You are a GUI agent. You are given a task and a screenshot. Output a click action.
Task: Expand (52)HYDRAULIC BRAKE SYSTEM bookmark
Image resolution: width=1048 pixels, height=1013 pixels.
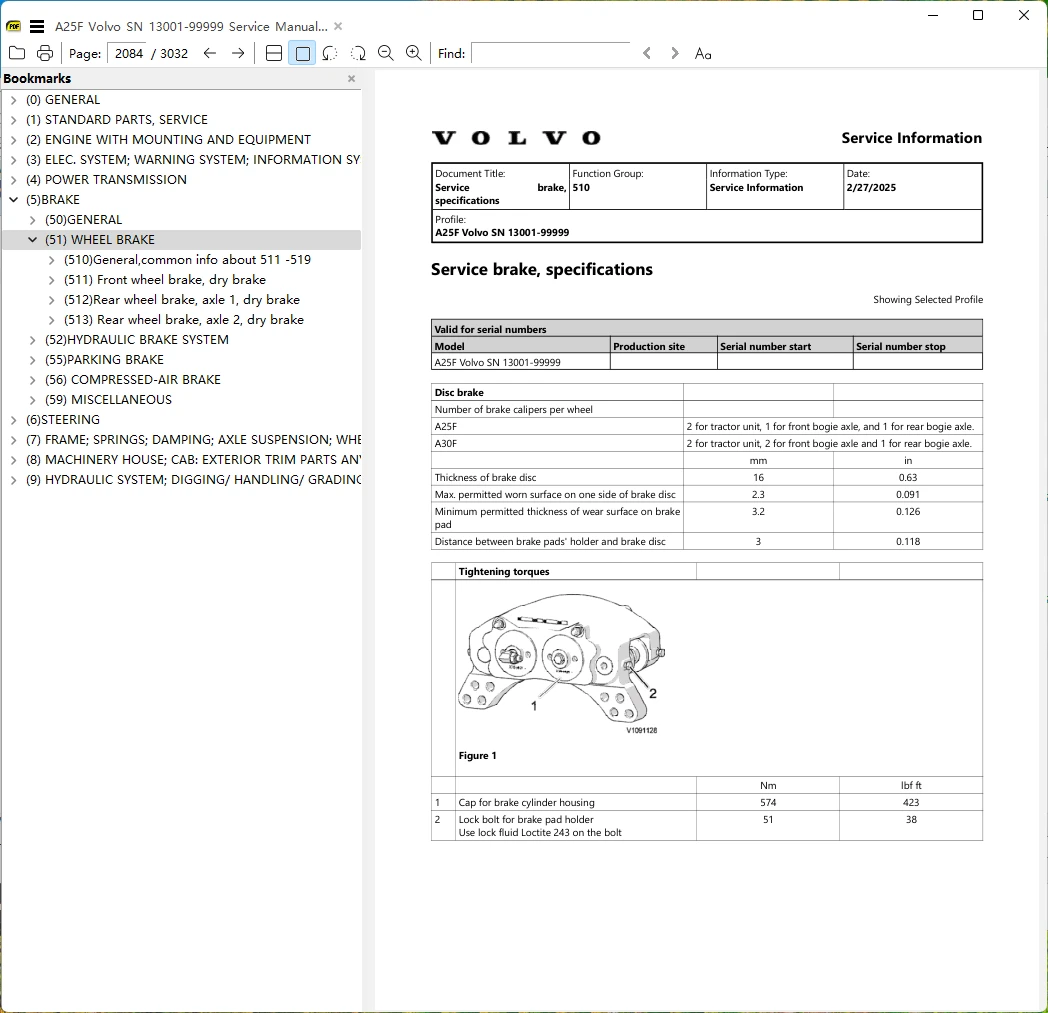[x=32, y=340]
